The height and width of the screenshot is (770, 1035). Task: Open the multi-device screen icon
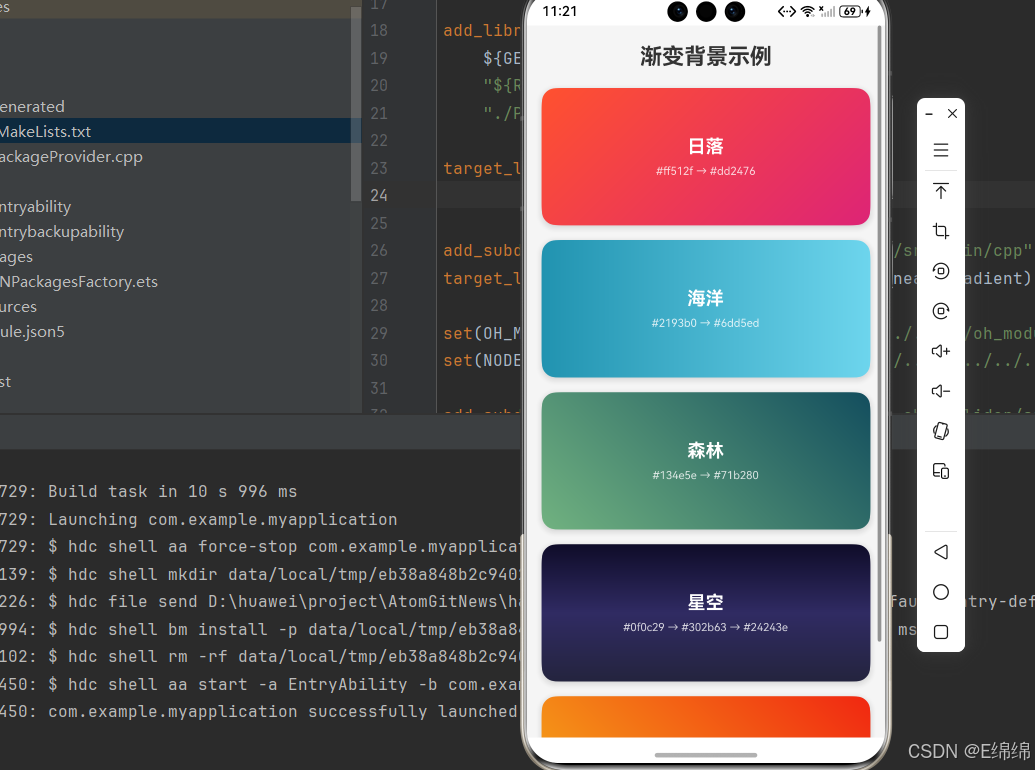tap(941, 471)
